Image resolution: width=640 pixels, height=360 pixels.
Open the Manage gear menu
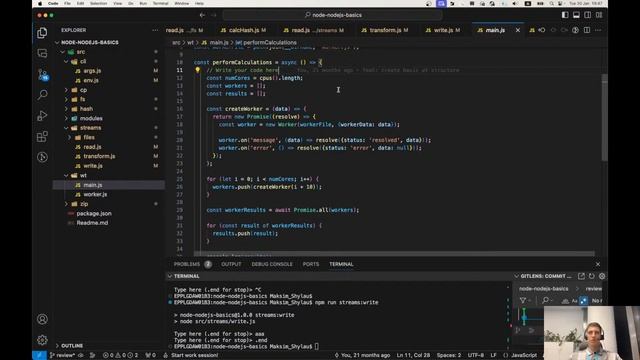point(42,340)
